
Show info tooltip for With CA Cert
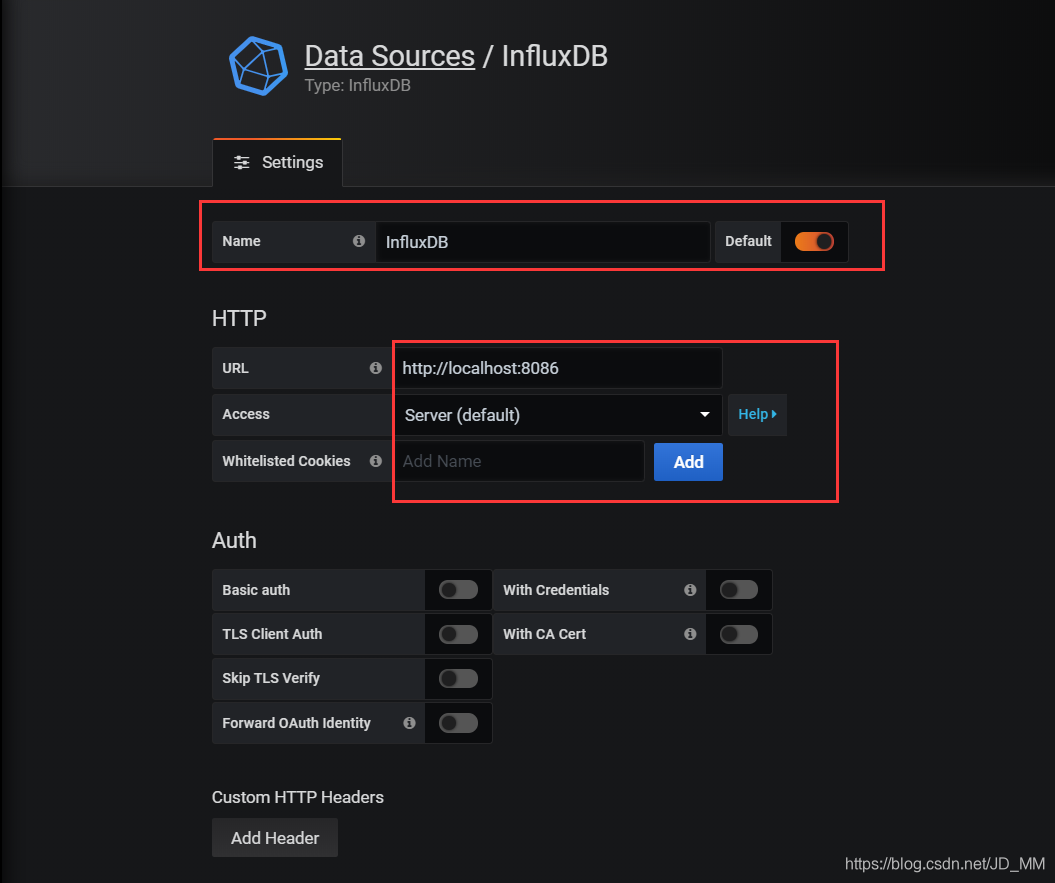[x=690, y=634]
